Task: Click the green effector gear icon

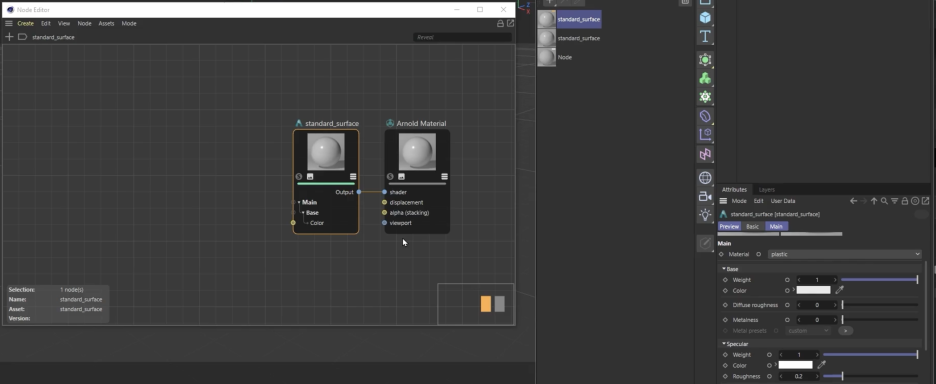Action: click(x=705, y=97)
